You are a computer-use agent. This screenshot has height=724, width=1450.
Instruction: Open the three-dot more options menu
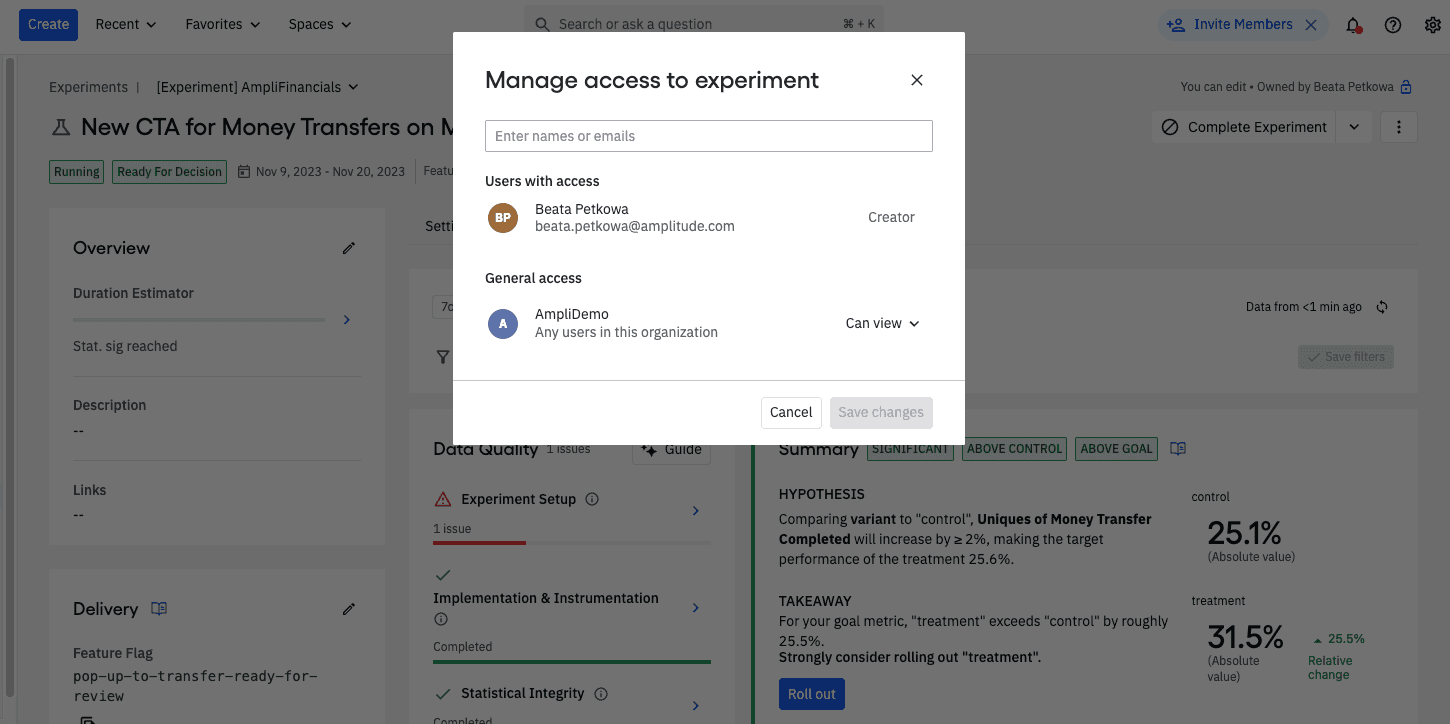[1398, 127]
